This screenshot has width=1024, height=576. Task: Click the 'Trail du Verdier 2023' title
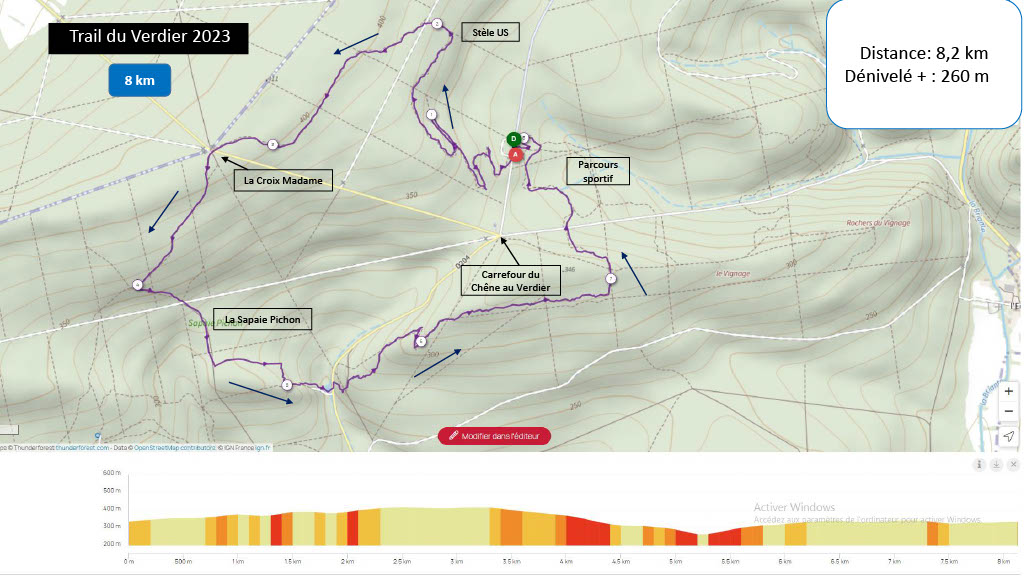coord(149,37)
